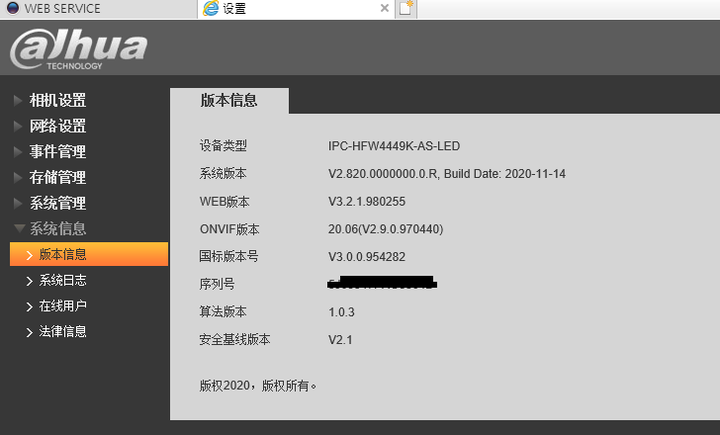
Task: Expand the 相机设置 menu arrow
Action: pyautogui.click(x=18, y=100)
